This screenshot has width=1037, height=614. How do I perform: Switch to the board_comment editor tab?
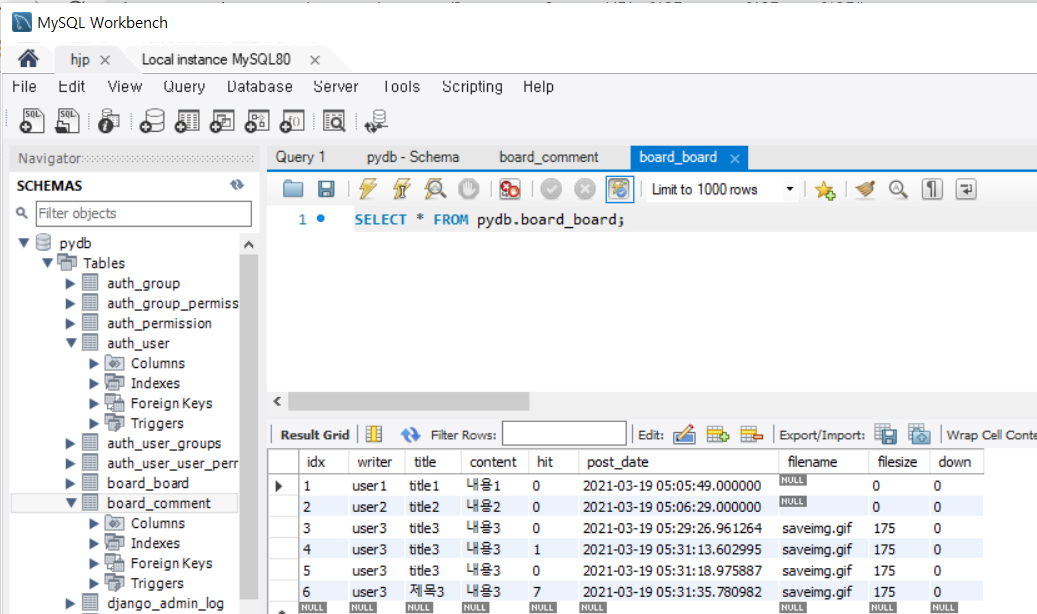tap(548, 157)
